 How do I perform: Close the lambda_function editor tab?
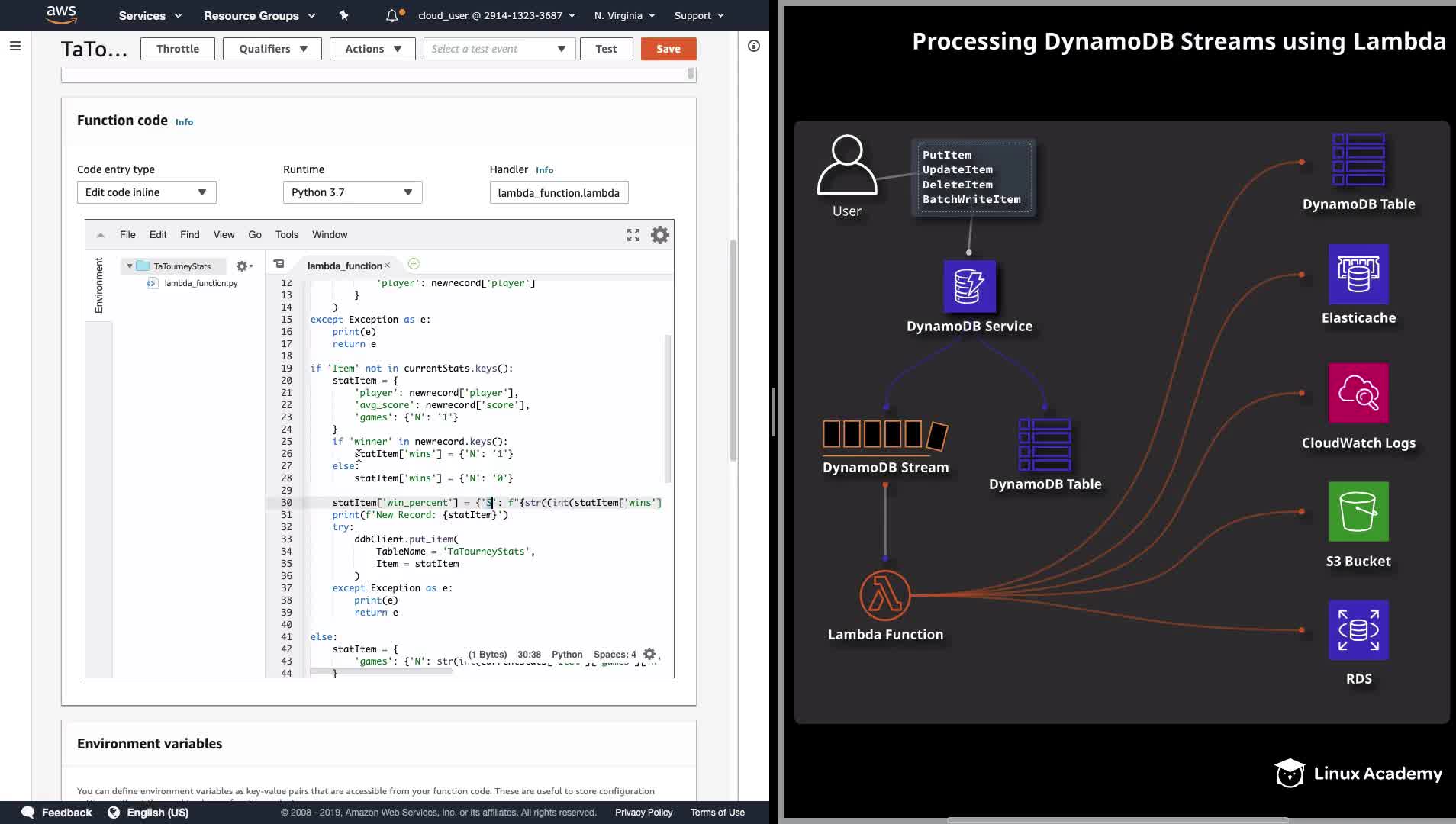388,266
